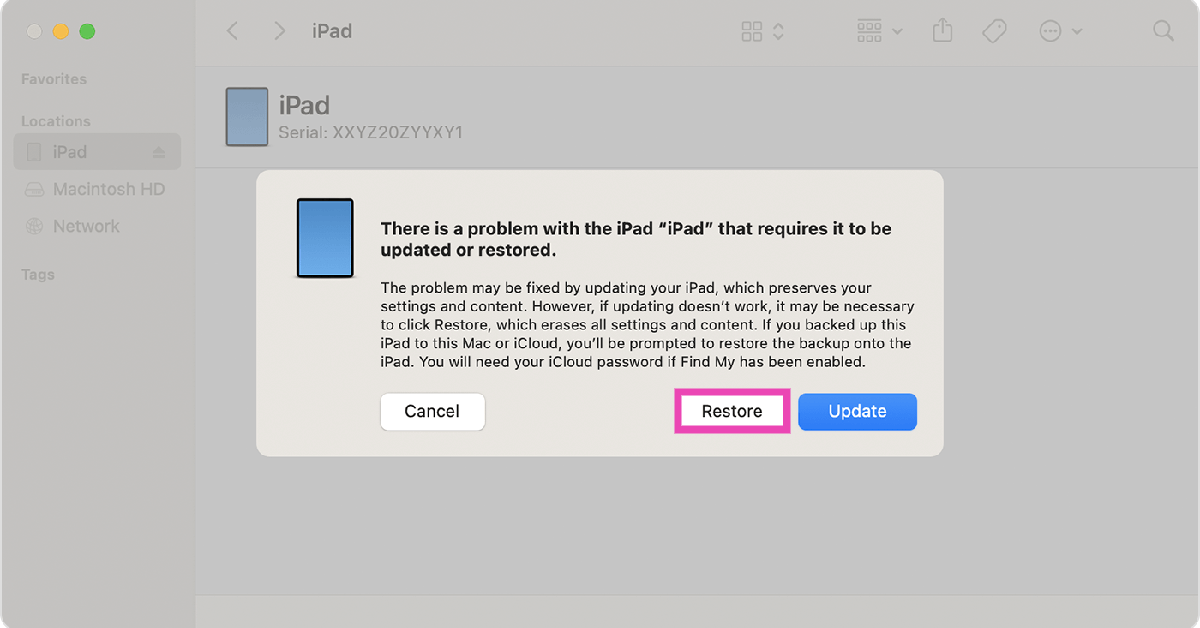Open Finder search with the magnifier icon
This screenshot has width=1200, height=628.
[1163, 31]
